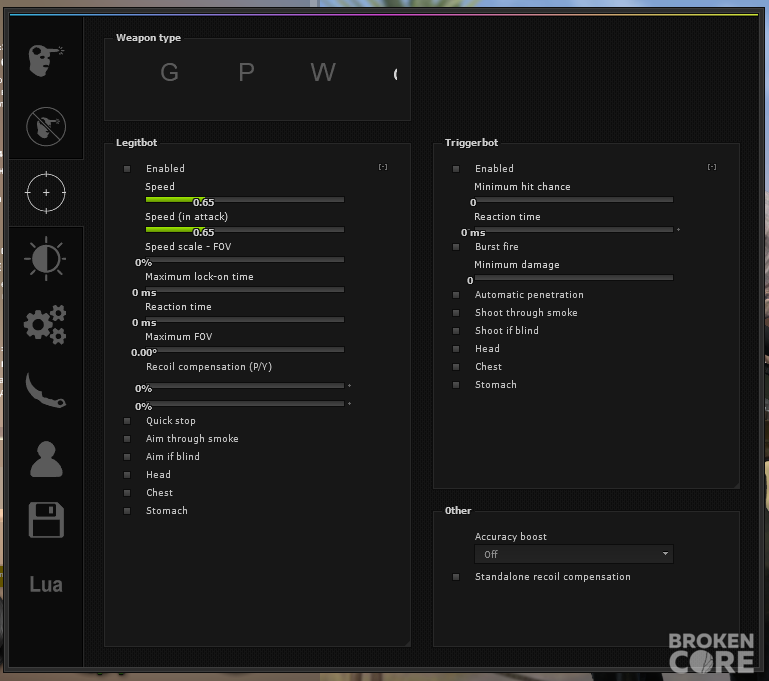Click the Legitbot hotkey bind indicator
The height and width of the screenshot is (681, 769).
(x=383, y=167)
